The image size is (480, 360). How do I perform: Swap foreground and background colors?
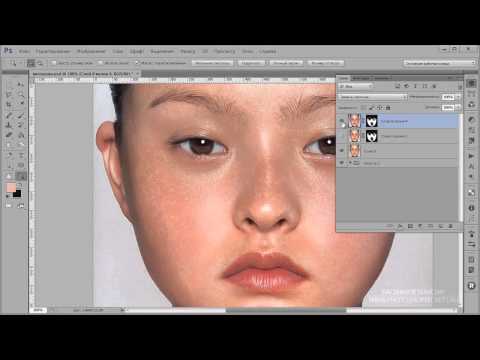click(20, 185)
